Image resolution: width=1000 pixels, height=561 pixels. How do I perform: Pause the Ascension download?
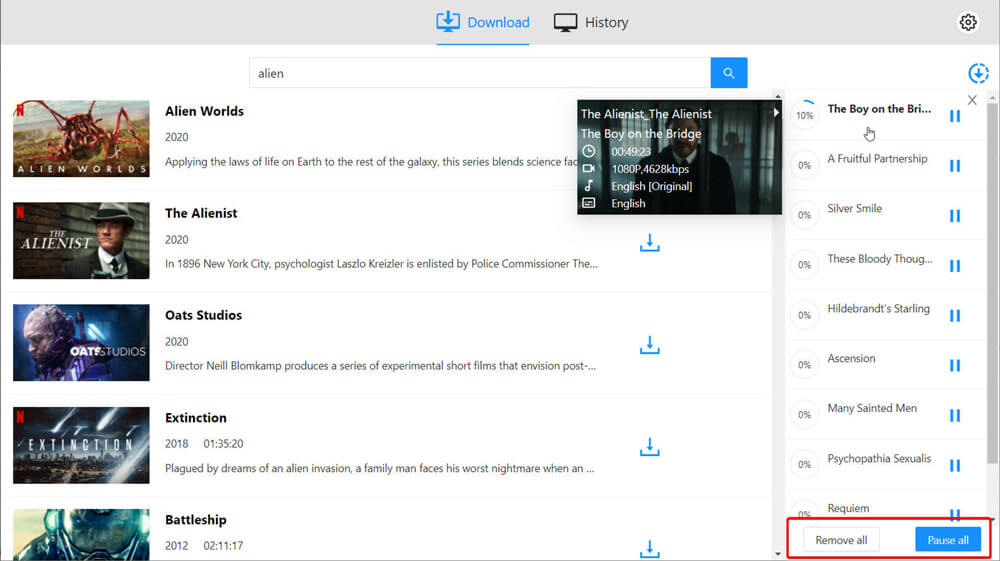[x=954, y=365]
